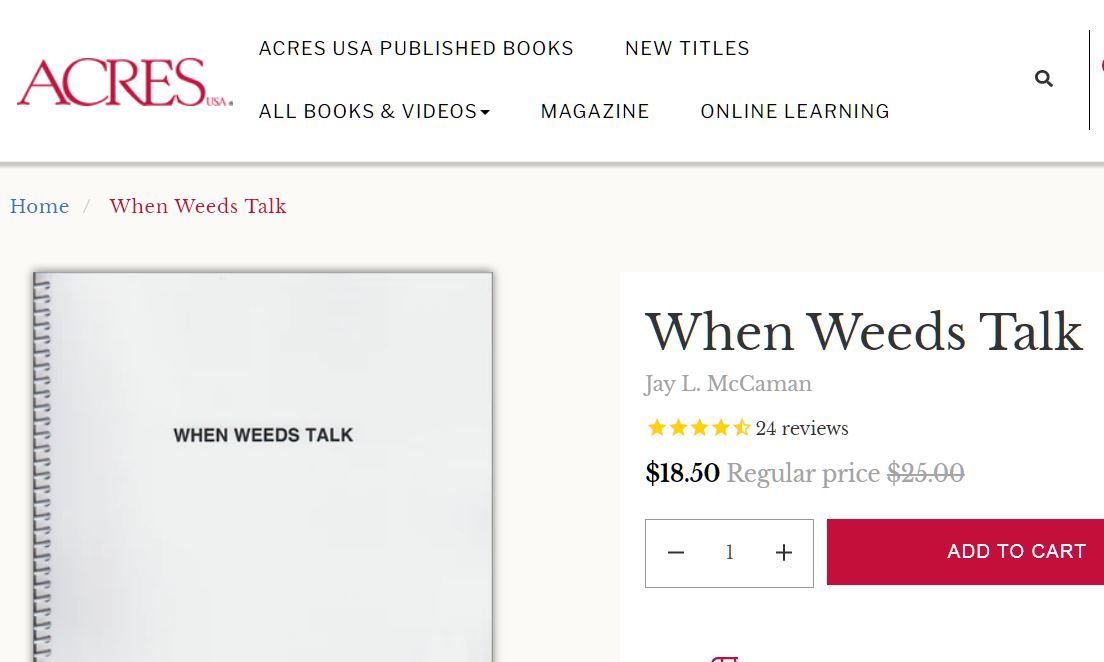1104x662 pixels.
Task: Click the When Weeds Talk breadcrumb
Action: 198,206
